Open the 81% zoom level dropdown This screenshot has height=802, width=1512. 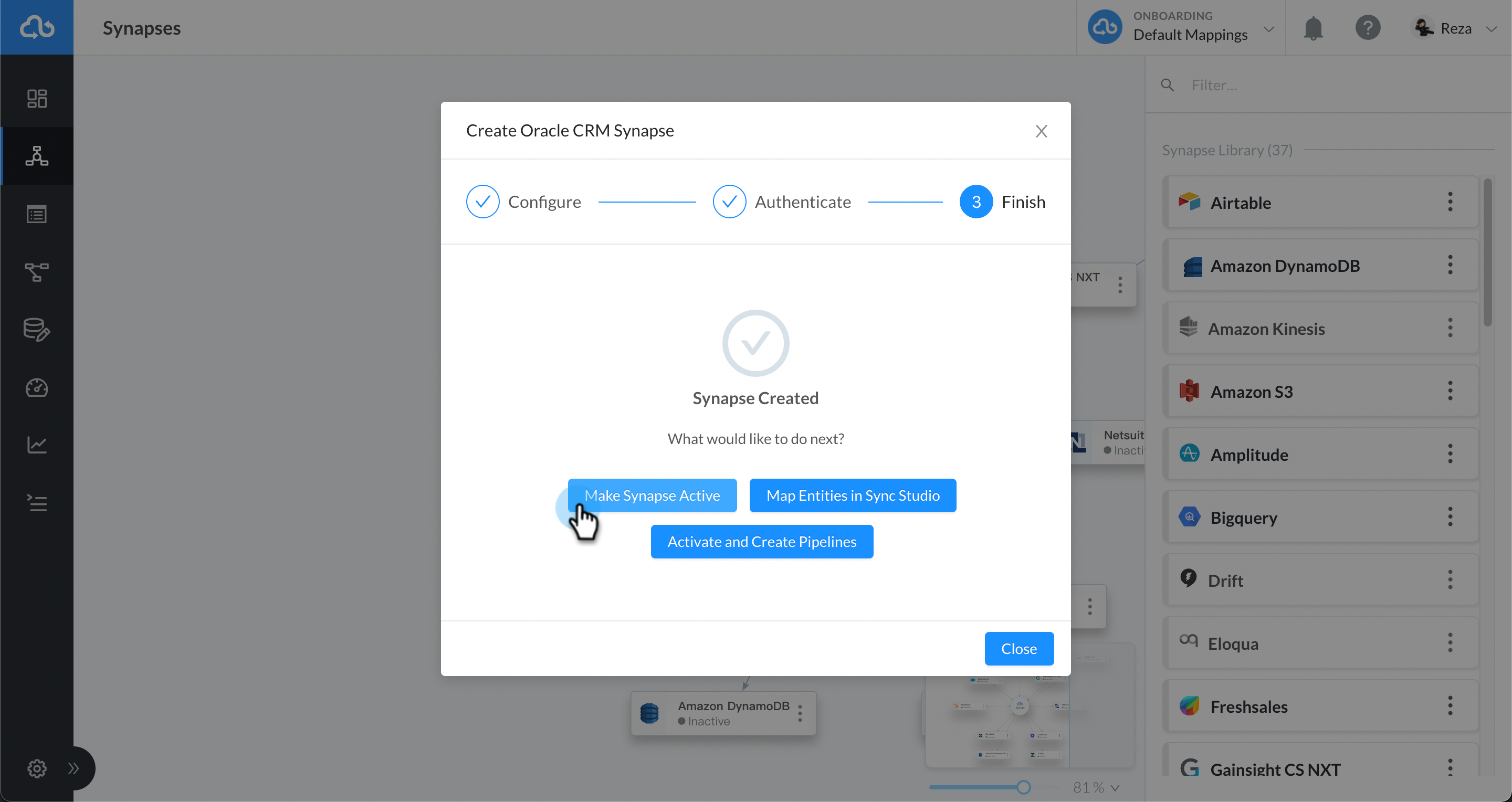(x=1096, y=787)
